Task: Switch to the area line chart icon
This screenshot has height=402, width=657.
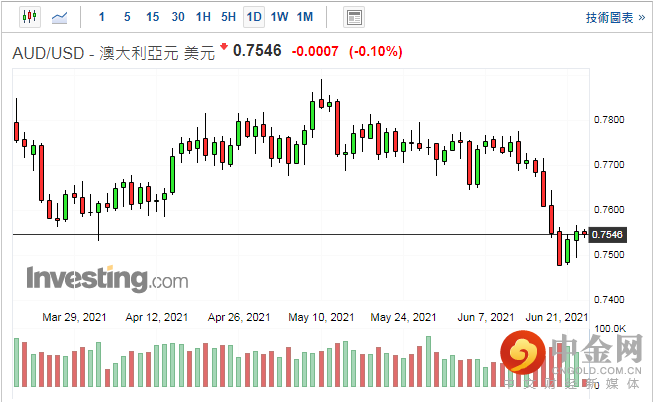Action: [x=59, y=17]
